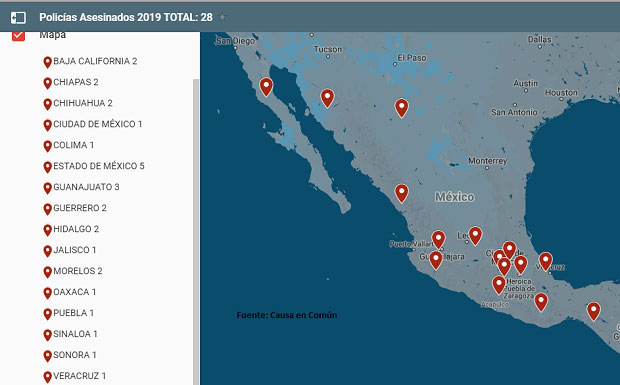Click the Fuente: Causa en Común caption
The width and height of the screenshot is (620, 385).
click(287, 315)
